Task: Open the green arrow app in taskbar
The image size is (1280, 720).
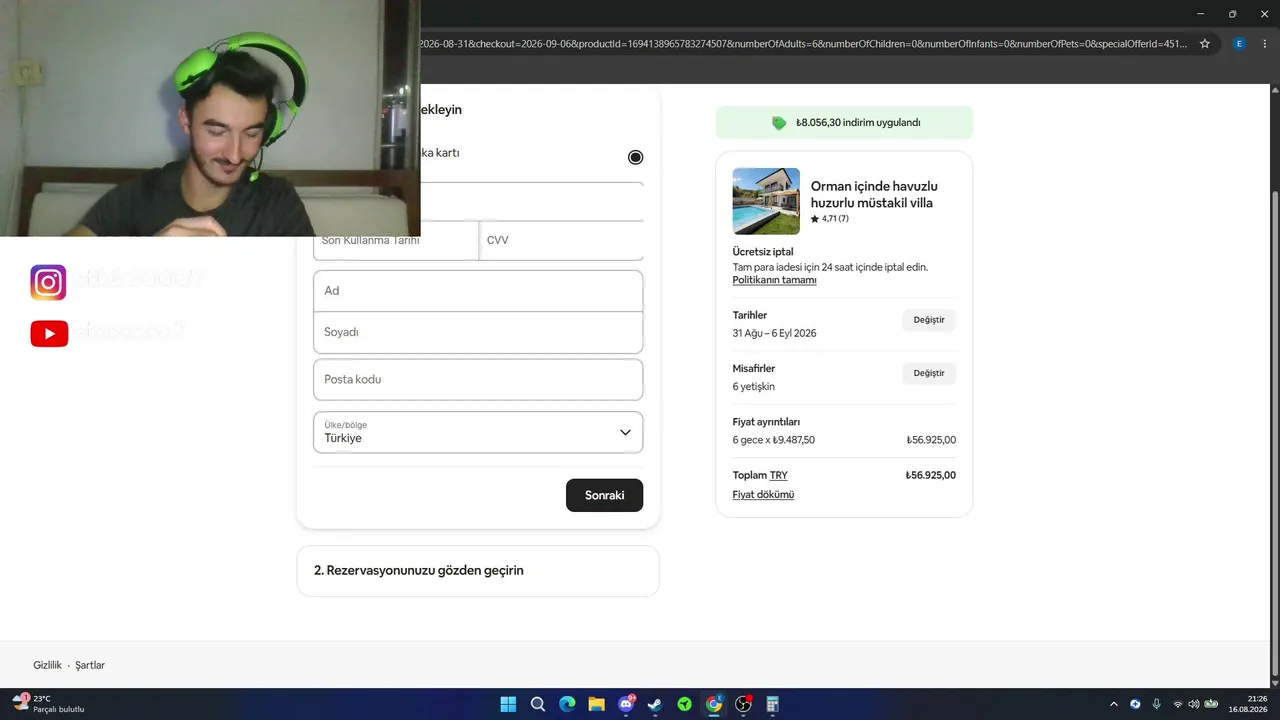Action: [x=684, y=704]
